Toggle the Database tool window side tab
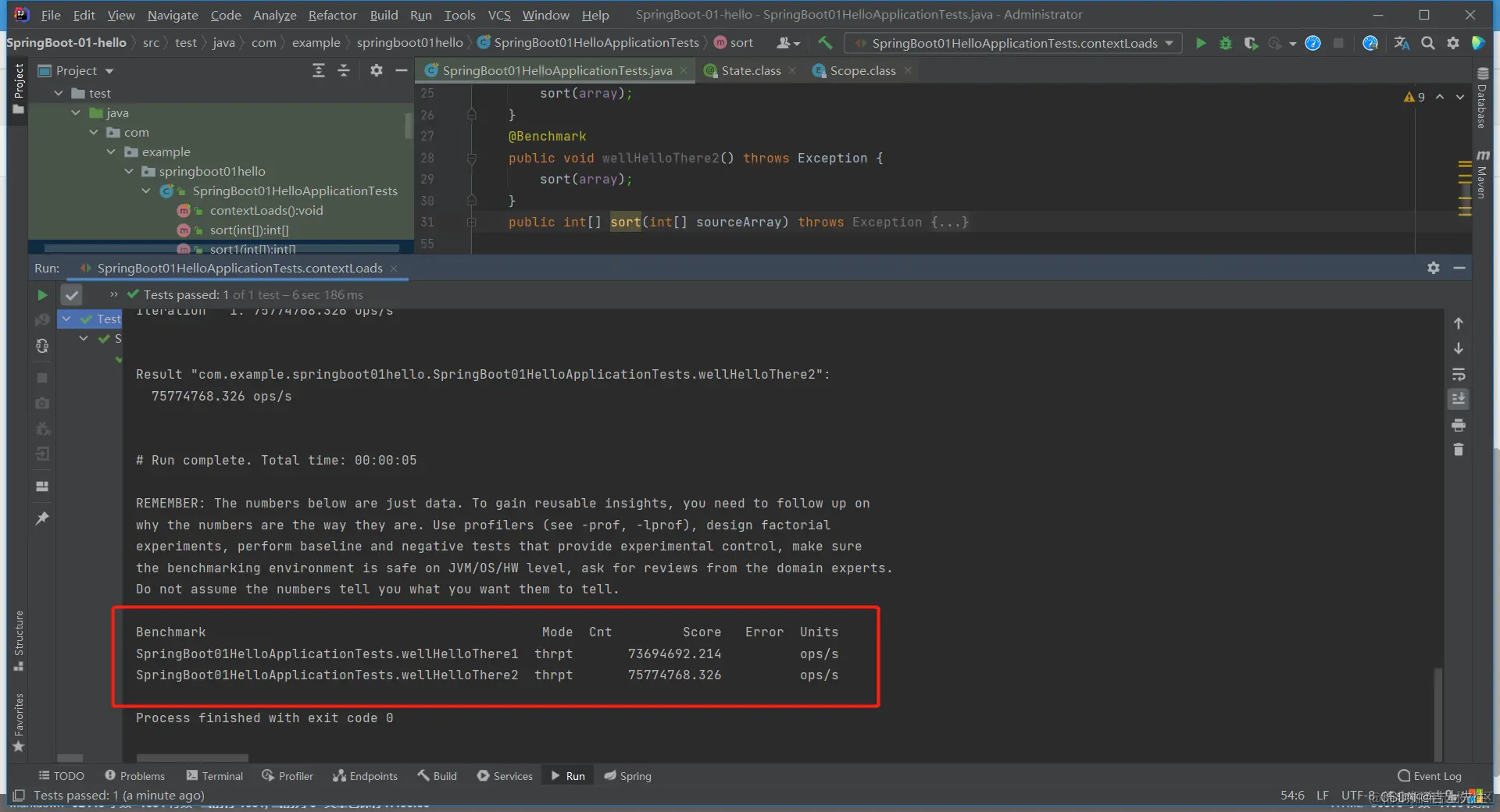 [1482, 97]
